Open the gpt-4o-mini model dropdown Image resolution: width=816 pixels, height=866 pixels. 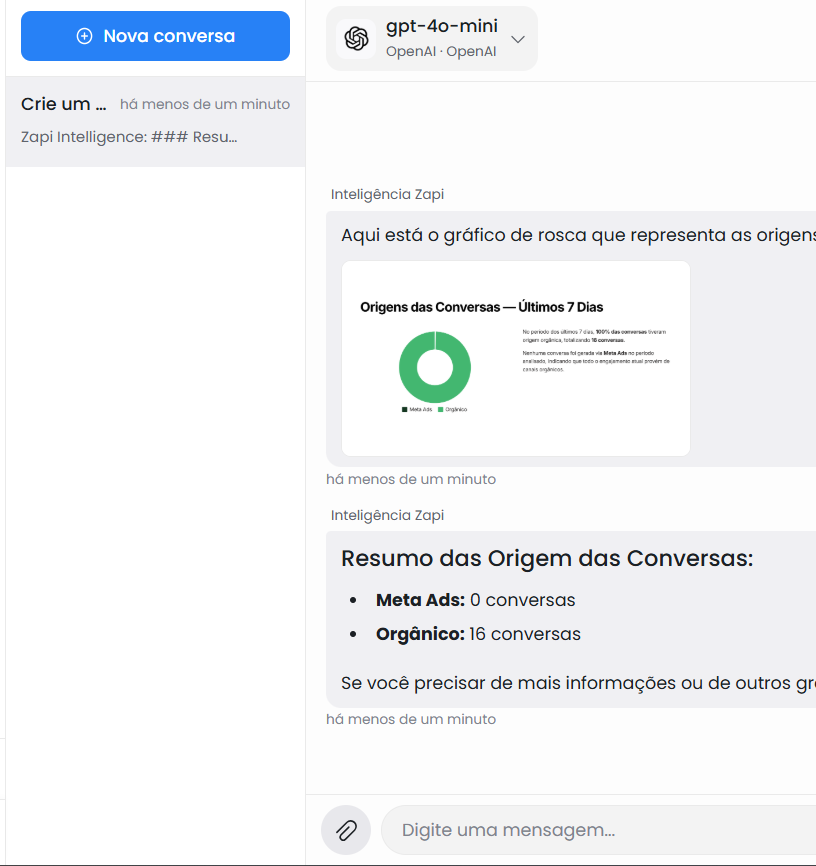coord(441,27)
